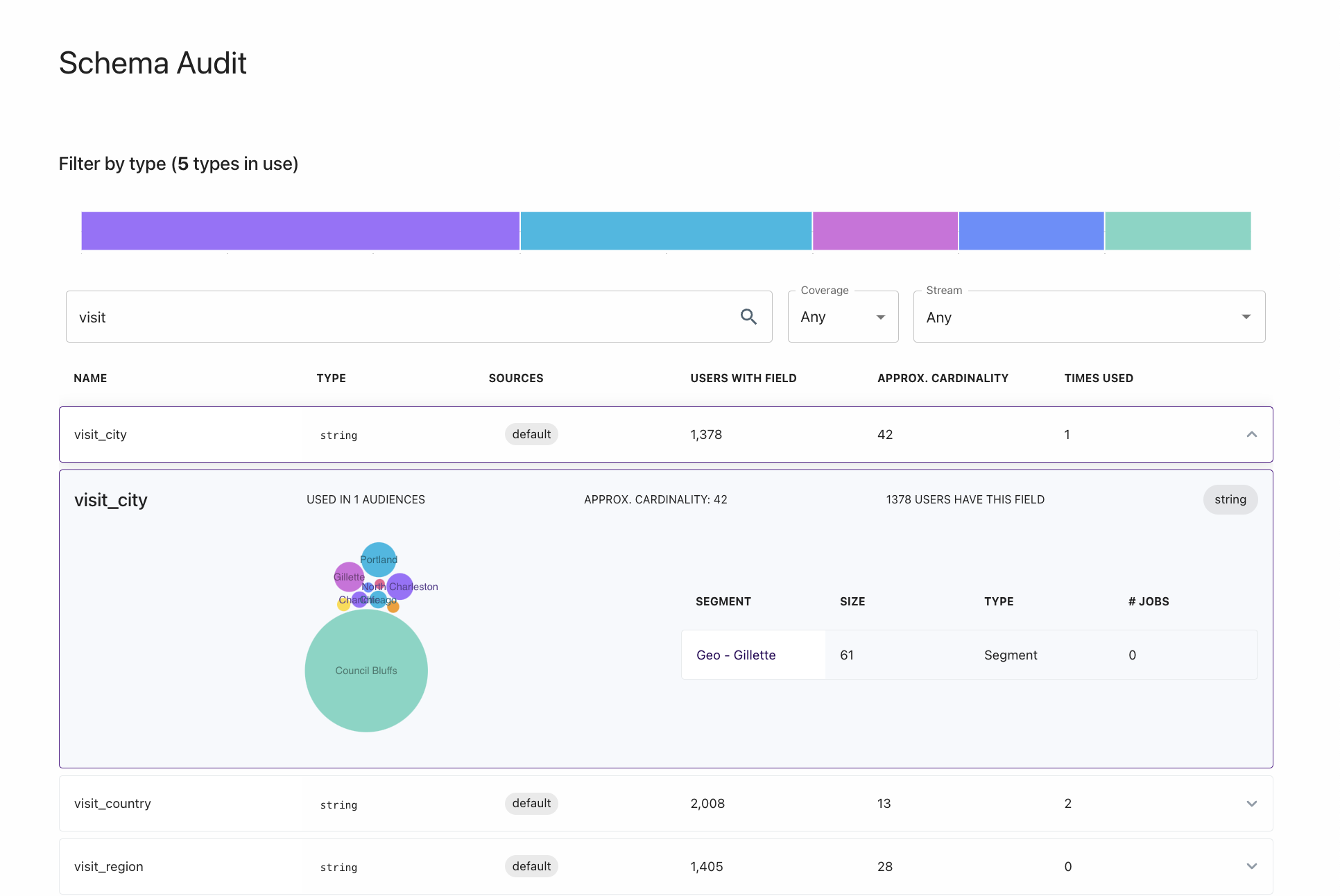Collapse the visit_city row chevron
The height and width of the screenshot is (896, 1340).
(1251, 435)
